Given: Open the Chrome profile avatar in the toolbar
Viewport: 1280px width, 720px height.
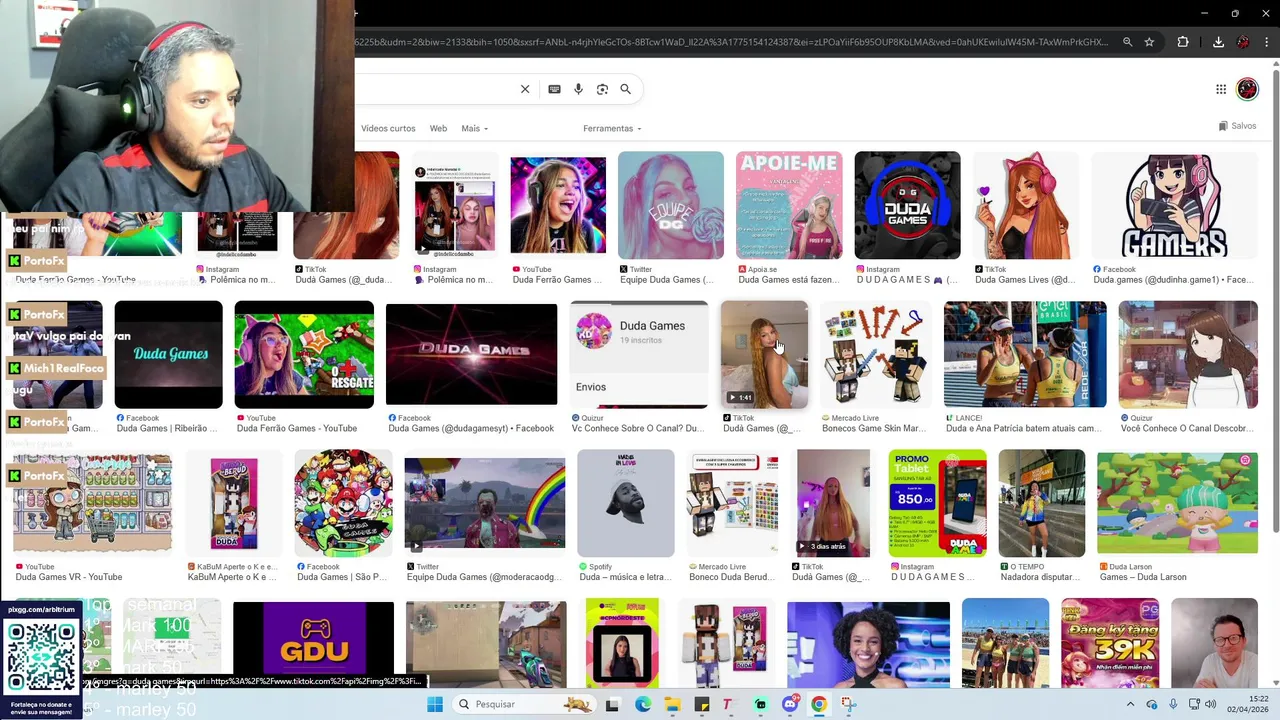Looking at the screenshot, I should (1243, 42).
